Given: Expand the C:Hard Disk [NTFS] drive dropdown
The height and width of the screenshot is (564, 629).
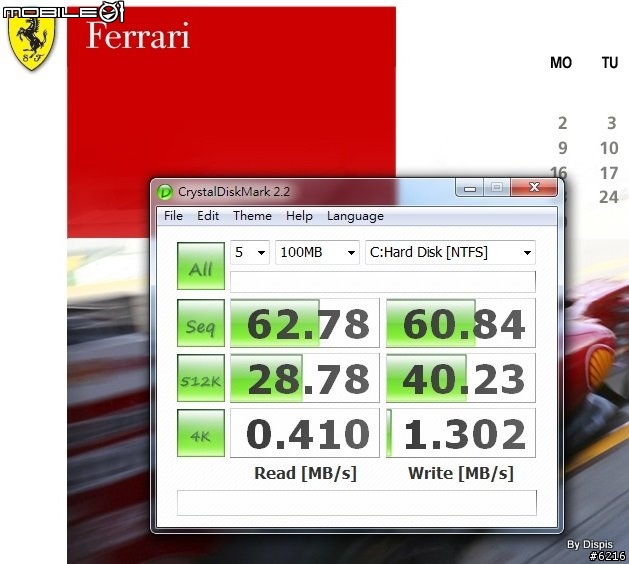Looking at the screenshot, I should coord(450,252).
